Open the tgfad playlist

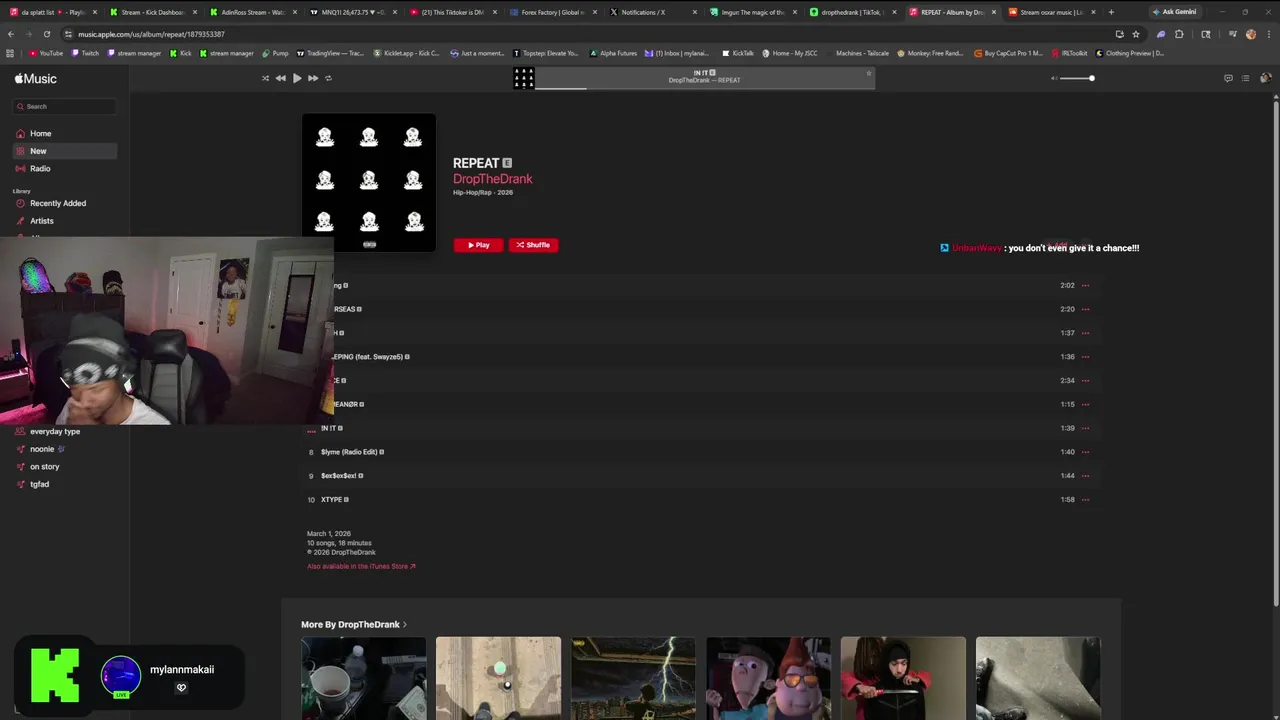pyautogui.click(x=65, y=484)
